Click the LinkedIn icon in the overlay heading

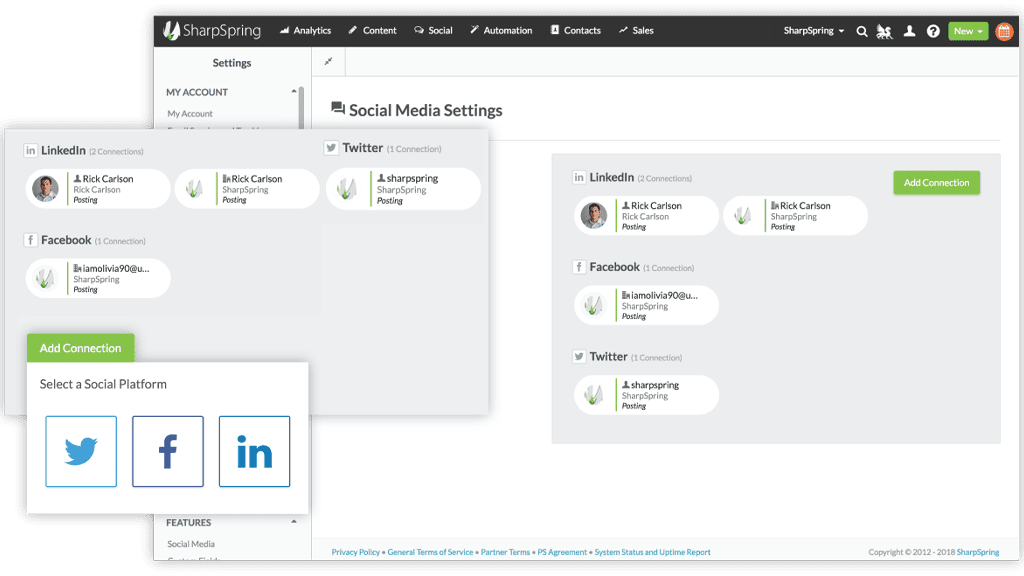[31, 151]
